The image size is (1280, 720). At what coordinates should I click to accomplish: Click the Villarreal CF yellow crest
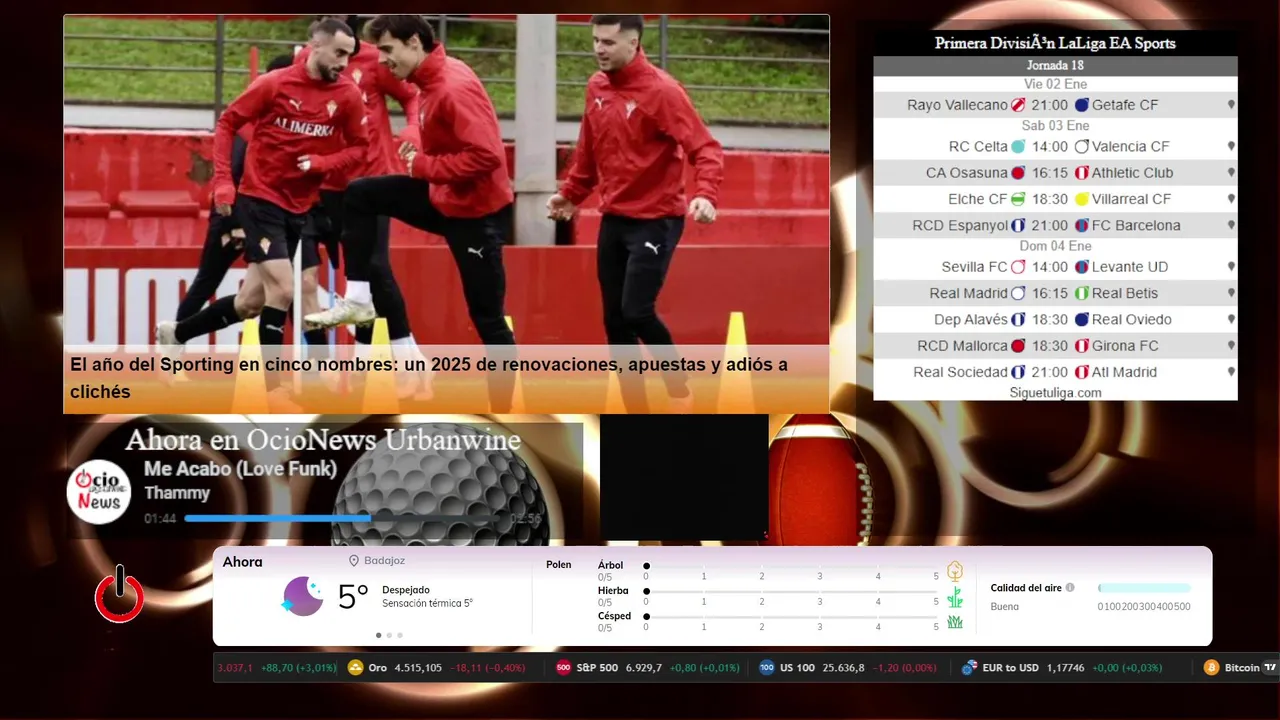(1082, 199)
